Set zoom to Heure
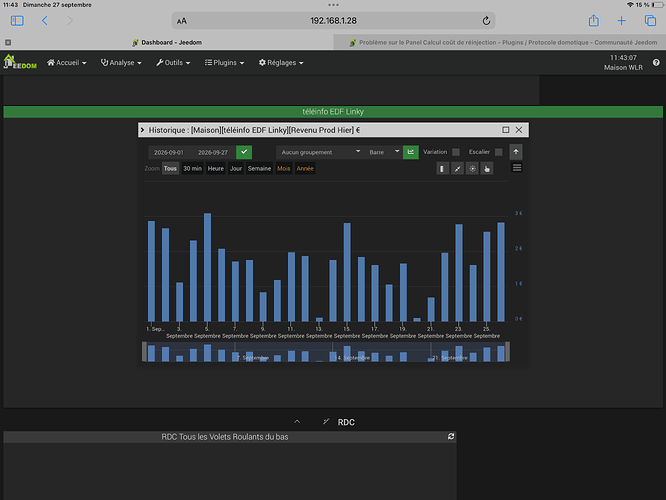The width and height of the screenshot is (666, 500). point(215,169)
